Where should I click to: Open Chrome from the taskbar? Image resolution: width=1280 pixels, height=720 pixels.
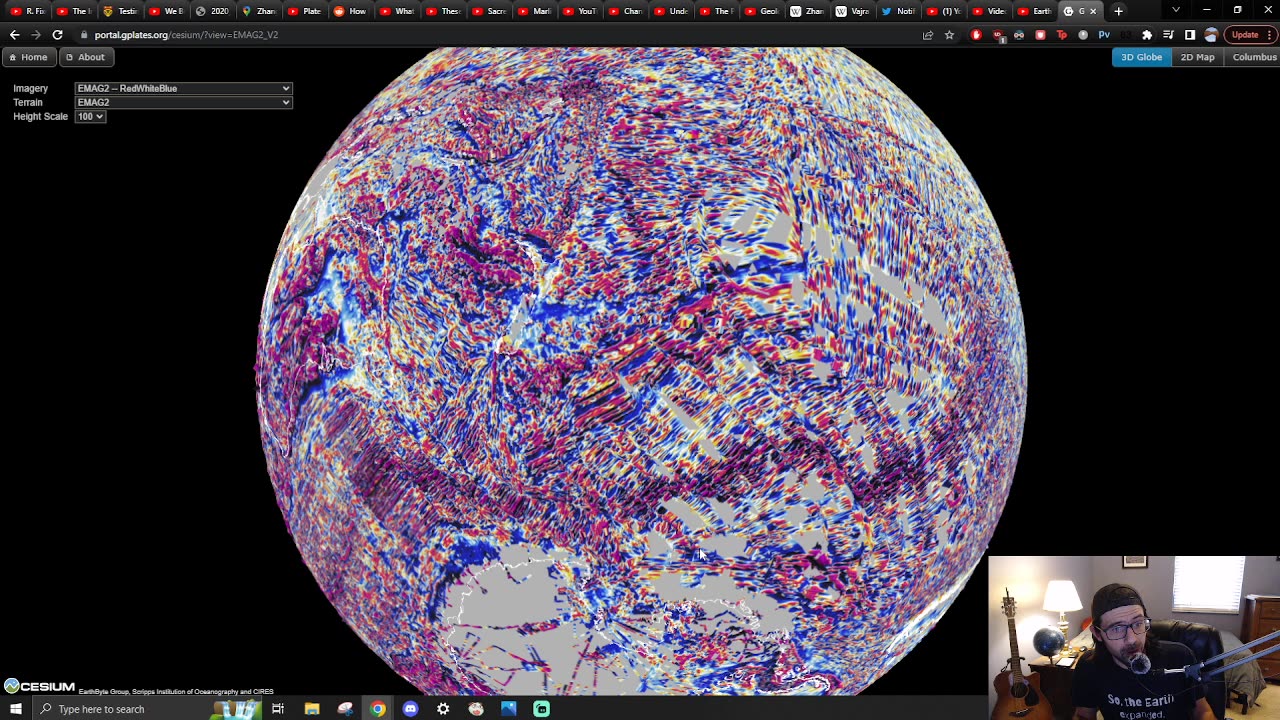pos(377,709)
